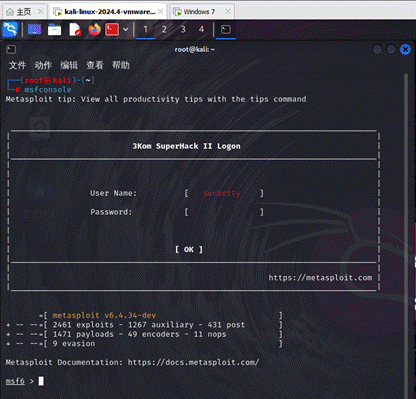Viewport: 416px width, 399px height.
Task: Click the show desktop panel icon
Action: pos(34,30)
